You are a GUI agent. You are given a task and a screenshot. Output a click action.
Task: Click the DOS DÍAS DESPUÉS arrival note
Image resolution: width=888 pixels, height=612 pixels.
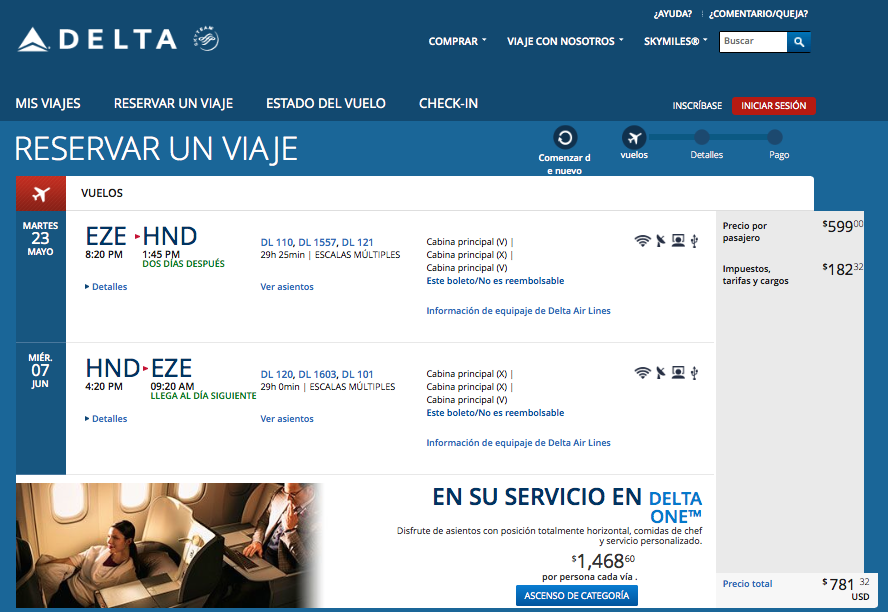click(183, 264)
